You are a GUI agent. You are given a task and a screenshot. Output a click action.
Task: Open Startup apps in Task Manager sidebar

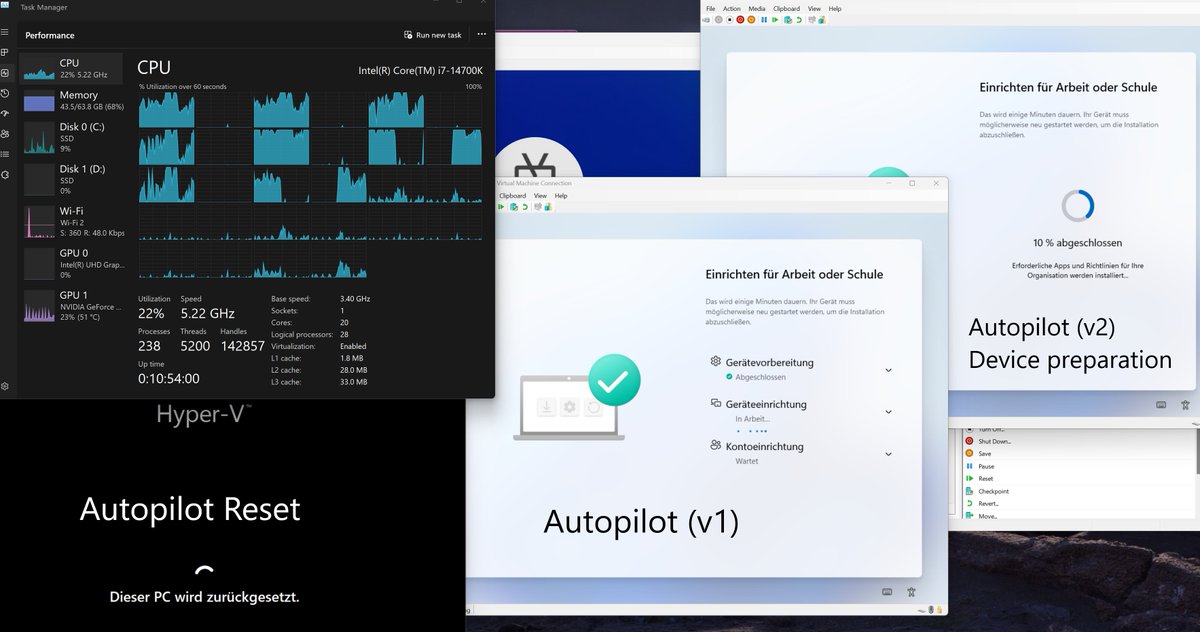coord(5,113)
